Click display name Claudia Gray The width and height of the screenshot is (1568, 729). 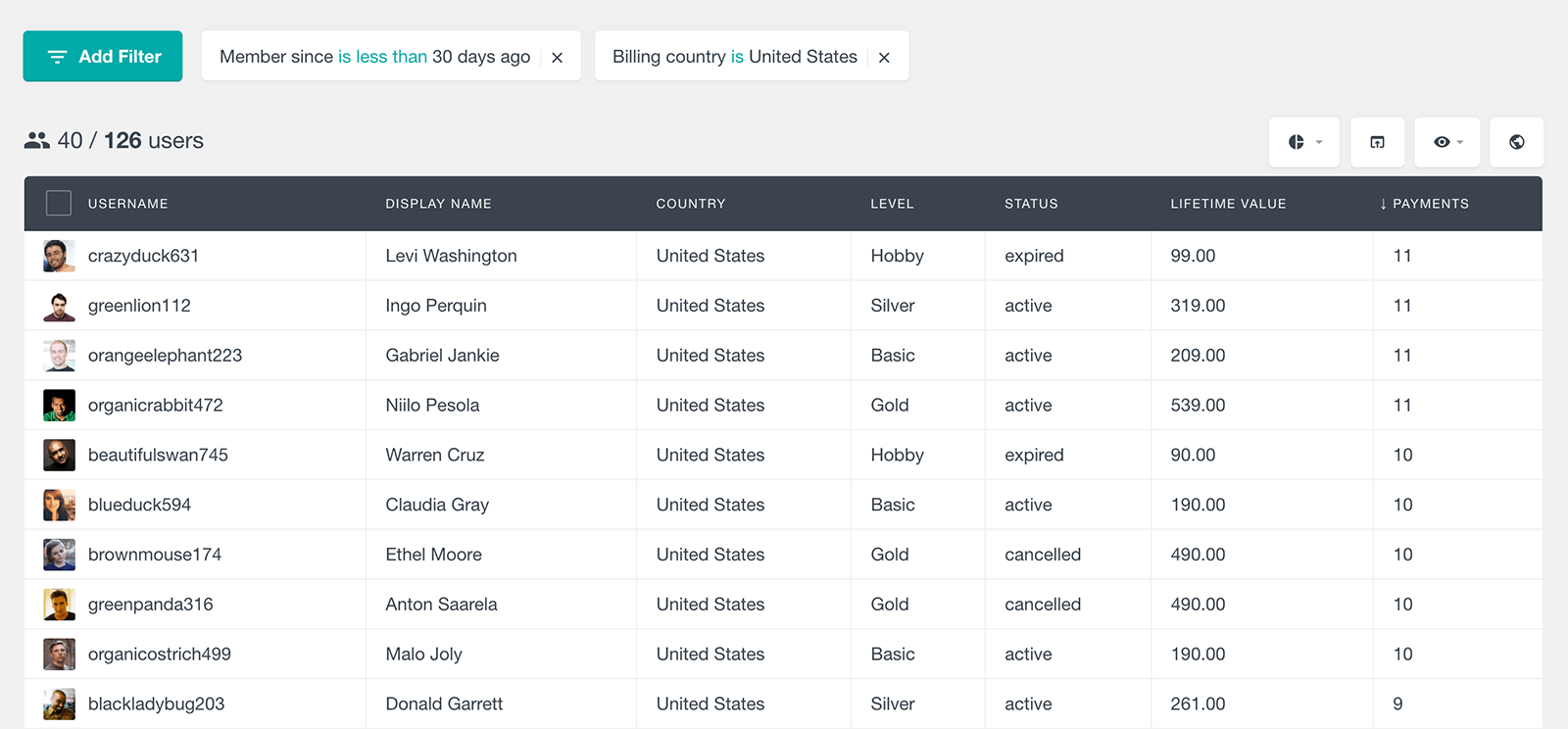[x=437, y=505]
